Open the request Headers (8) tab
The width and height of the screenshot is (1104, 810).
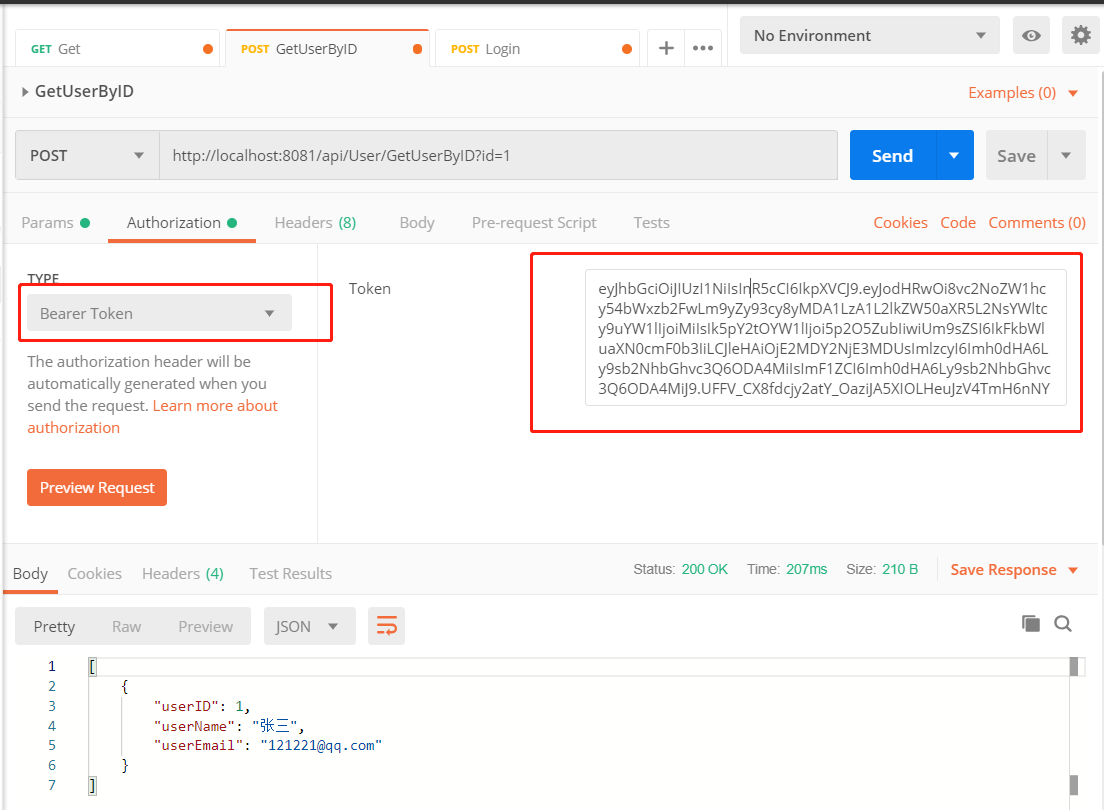click(x=315, y=223)
